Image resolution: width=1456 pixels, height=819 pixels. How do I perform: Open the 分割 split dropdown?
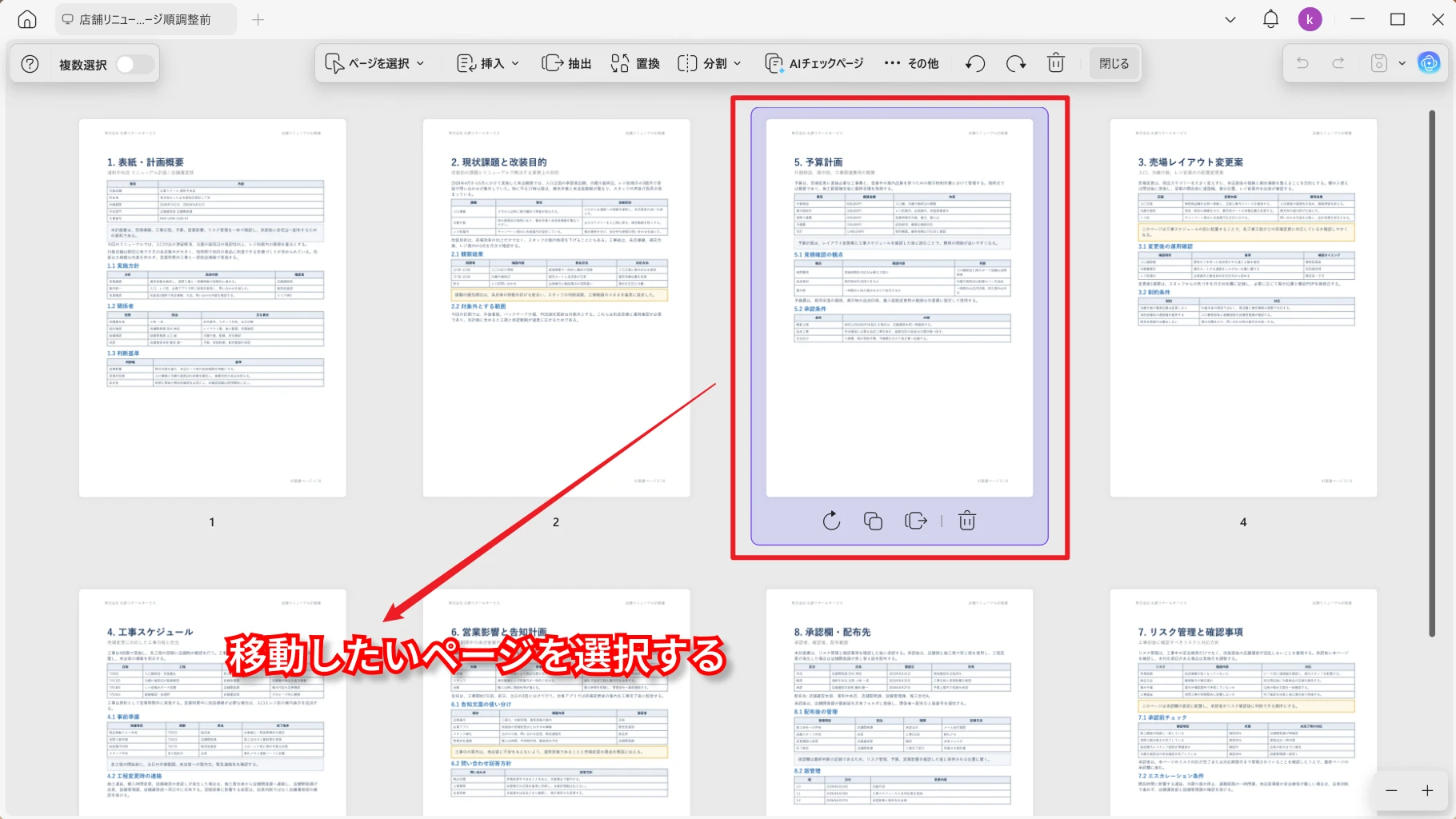tap(710, 63)
